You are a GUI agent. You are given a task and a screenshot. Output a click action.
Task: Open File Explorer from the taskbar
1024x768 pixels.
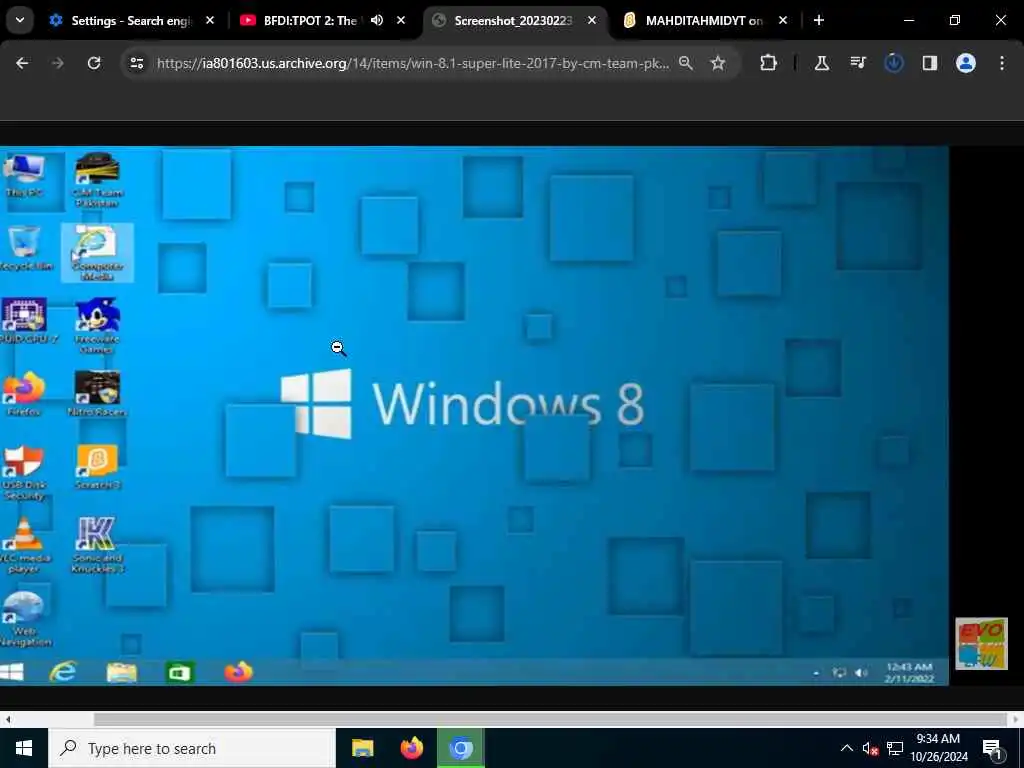pyautogui.click(x=362, y=748)
